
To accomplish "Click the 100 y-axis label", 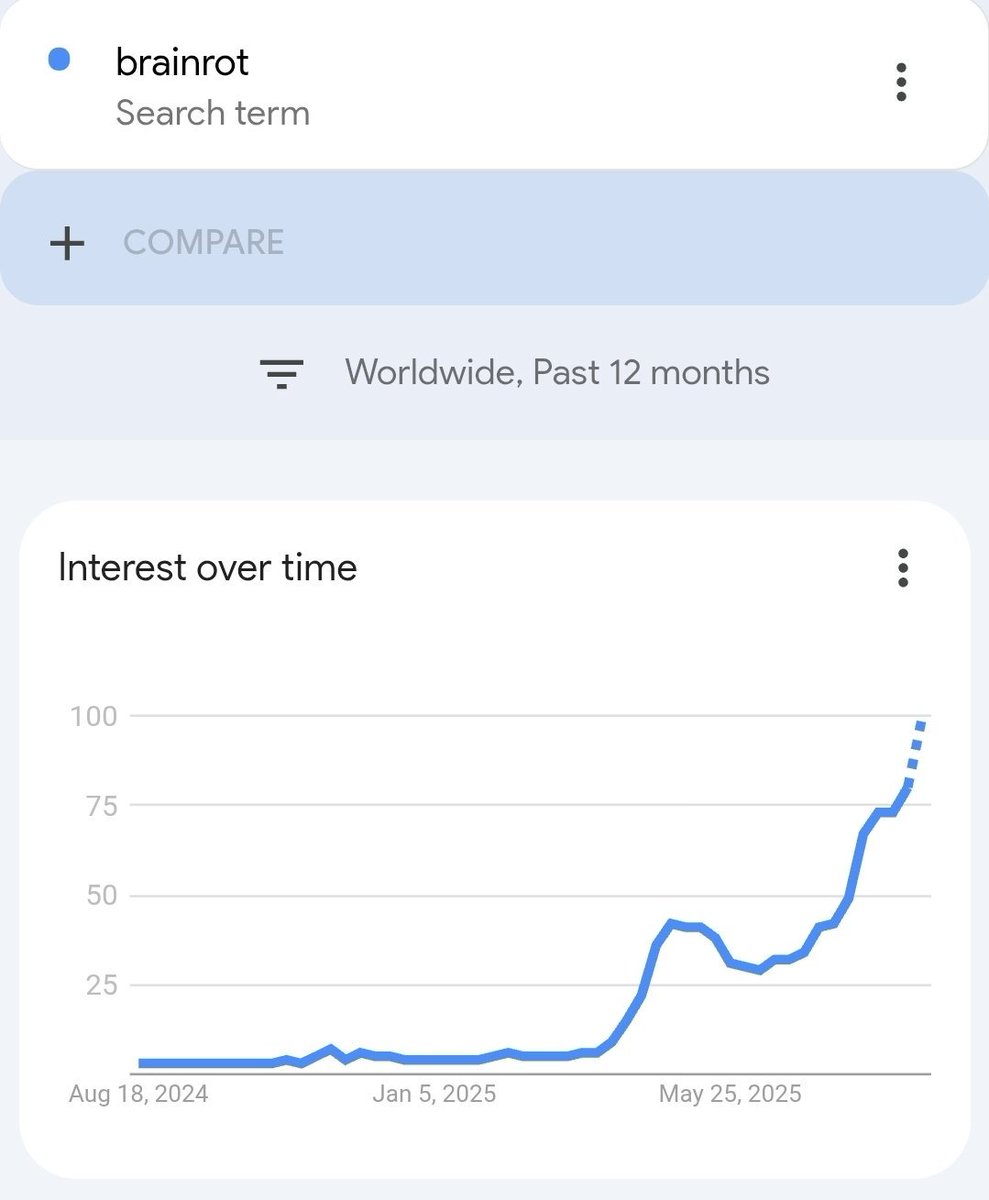I will (93, 716).
